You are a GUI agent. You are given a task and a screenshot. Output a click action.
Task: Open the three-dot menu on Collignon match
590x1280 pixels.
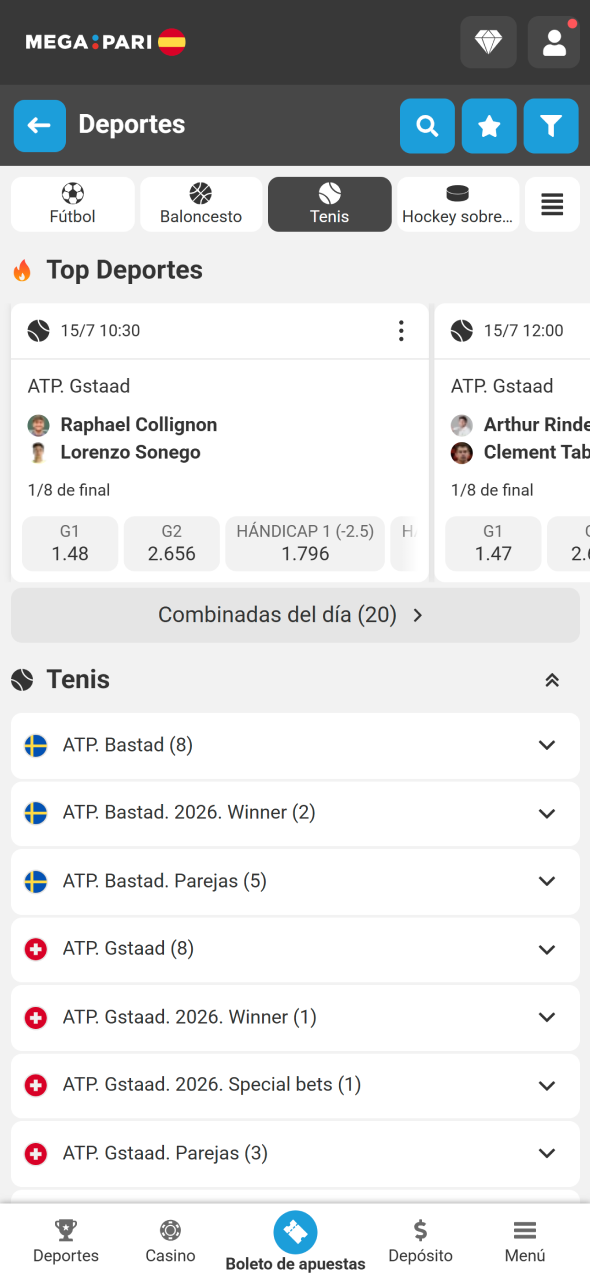tap(401, 331)
